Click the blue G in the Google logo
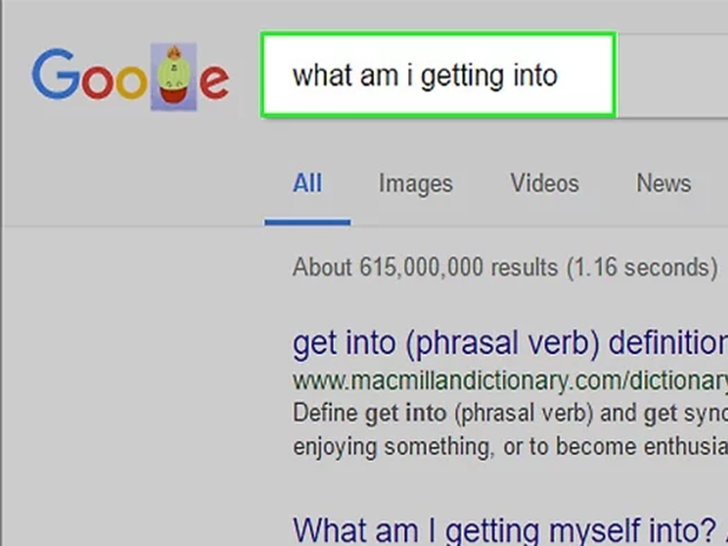Image resolution: width=728 pixels, height=546 pixels. click(54, 76)
